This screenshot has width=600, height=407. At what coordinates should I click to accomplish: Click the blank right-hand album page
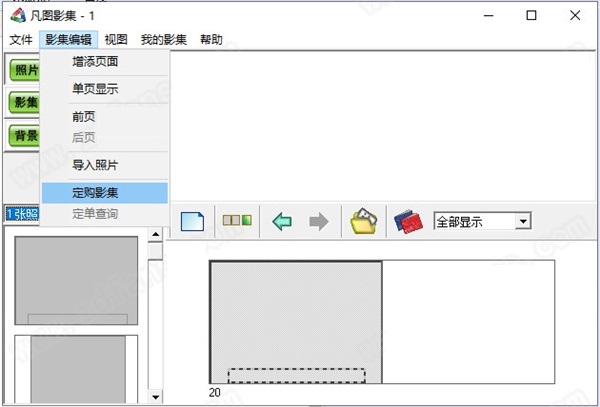point(468,322)
